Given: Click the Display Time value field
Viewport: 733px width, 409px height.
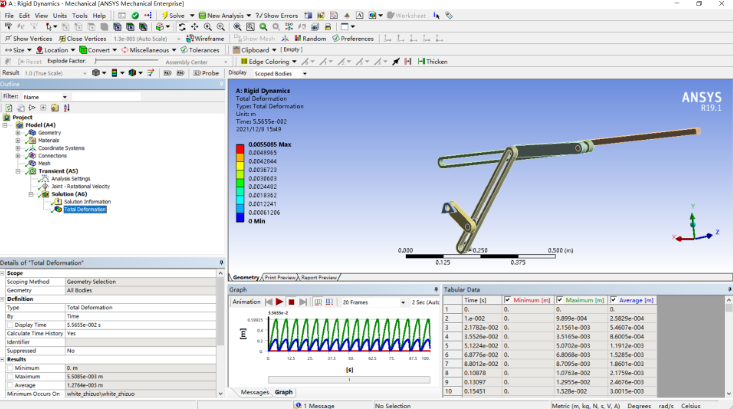Looking at the screenshot, I should click(x=140, y=325).
